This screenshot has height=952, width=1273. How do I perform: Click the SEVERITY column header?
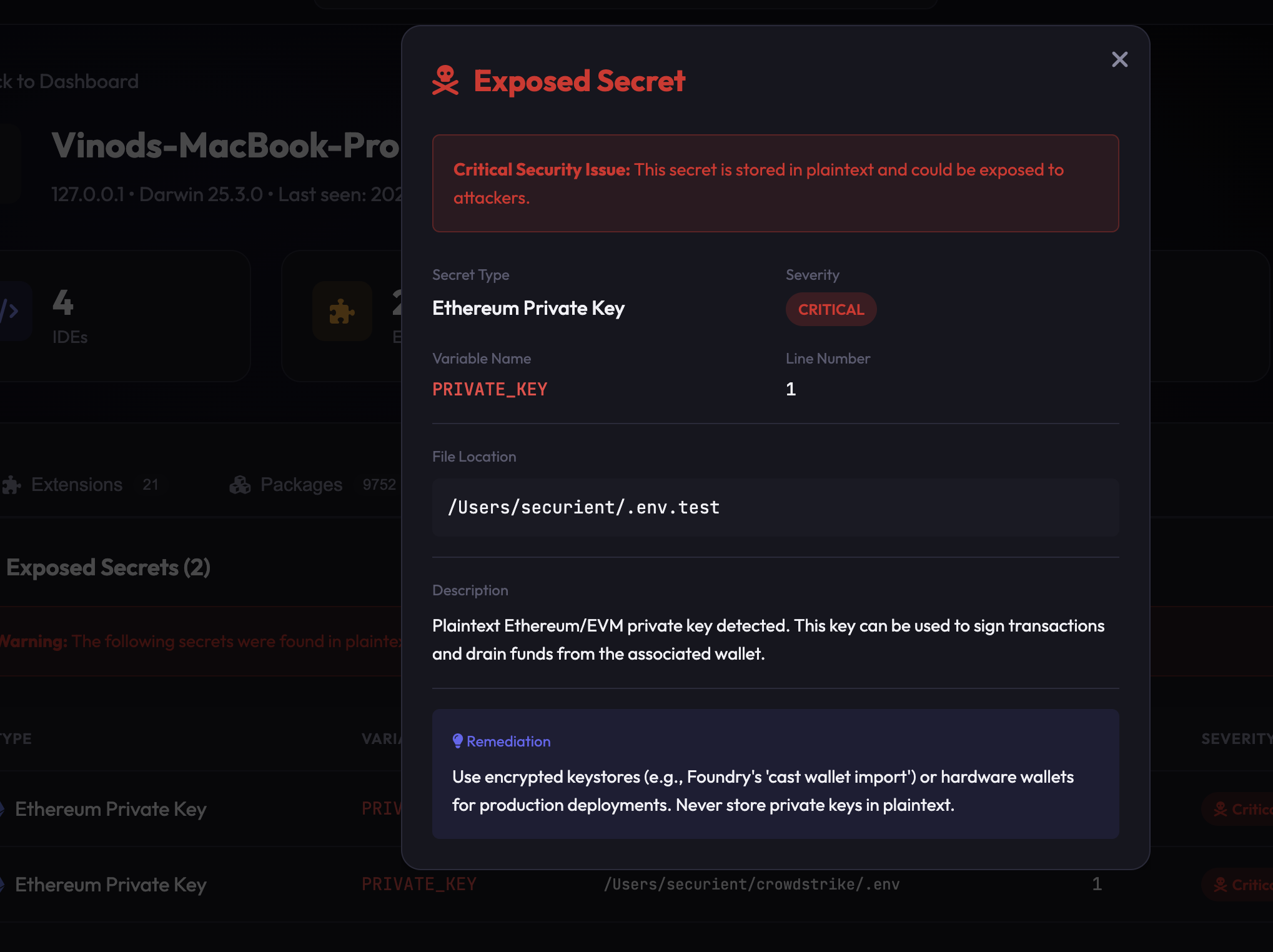click(x=1236, y=739)
